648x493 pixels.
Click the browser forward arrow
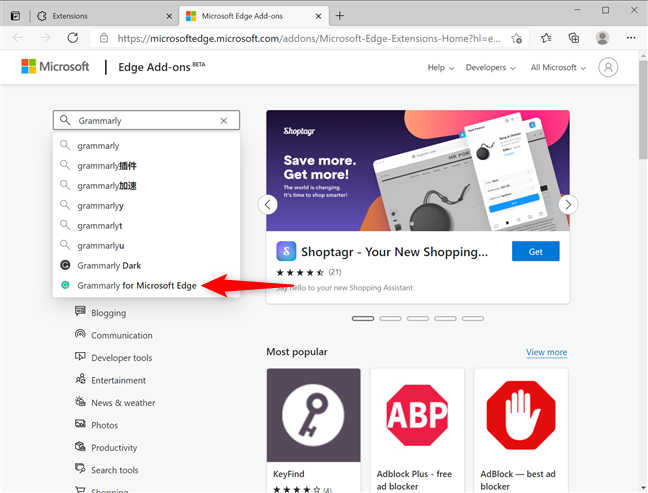(x=45, y=38)
